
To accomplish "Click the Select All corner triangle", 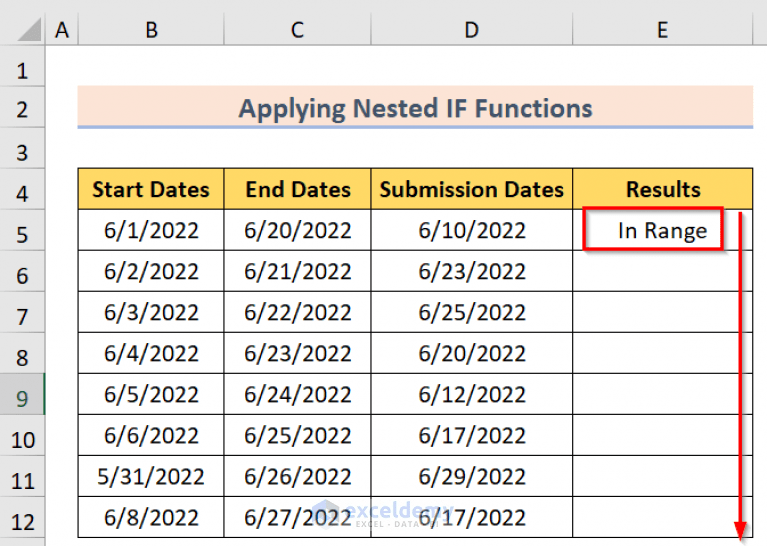I will click(x=29, y=30).
